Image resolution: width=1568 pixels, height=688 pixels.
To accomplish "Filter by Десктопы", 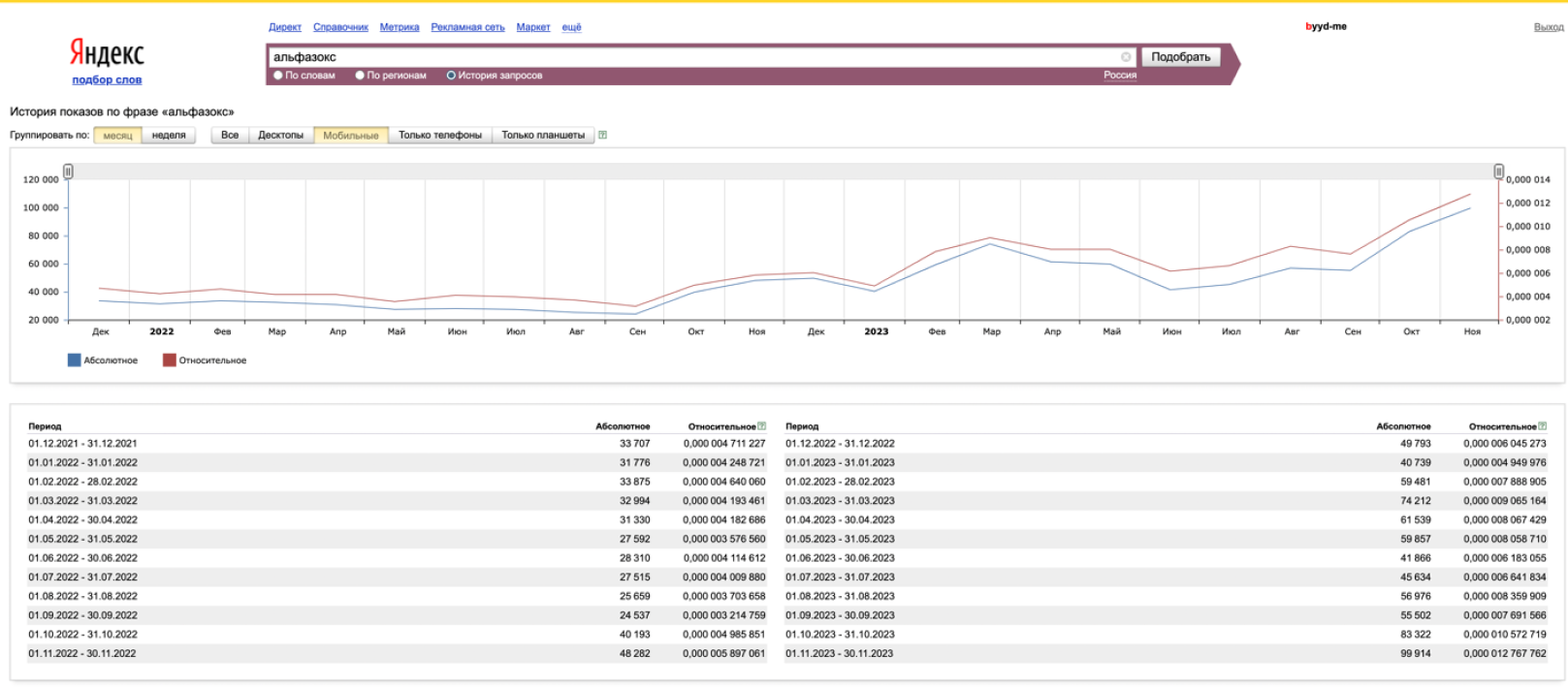I will pyautogui.click(x=281, y=136).
